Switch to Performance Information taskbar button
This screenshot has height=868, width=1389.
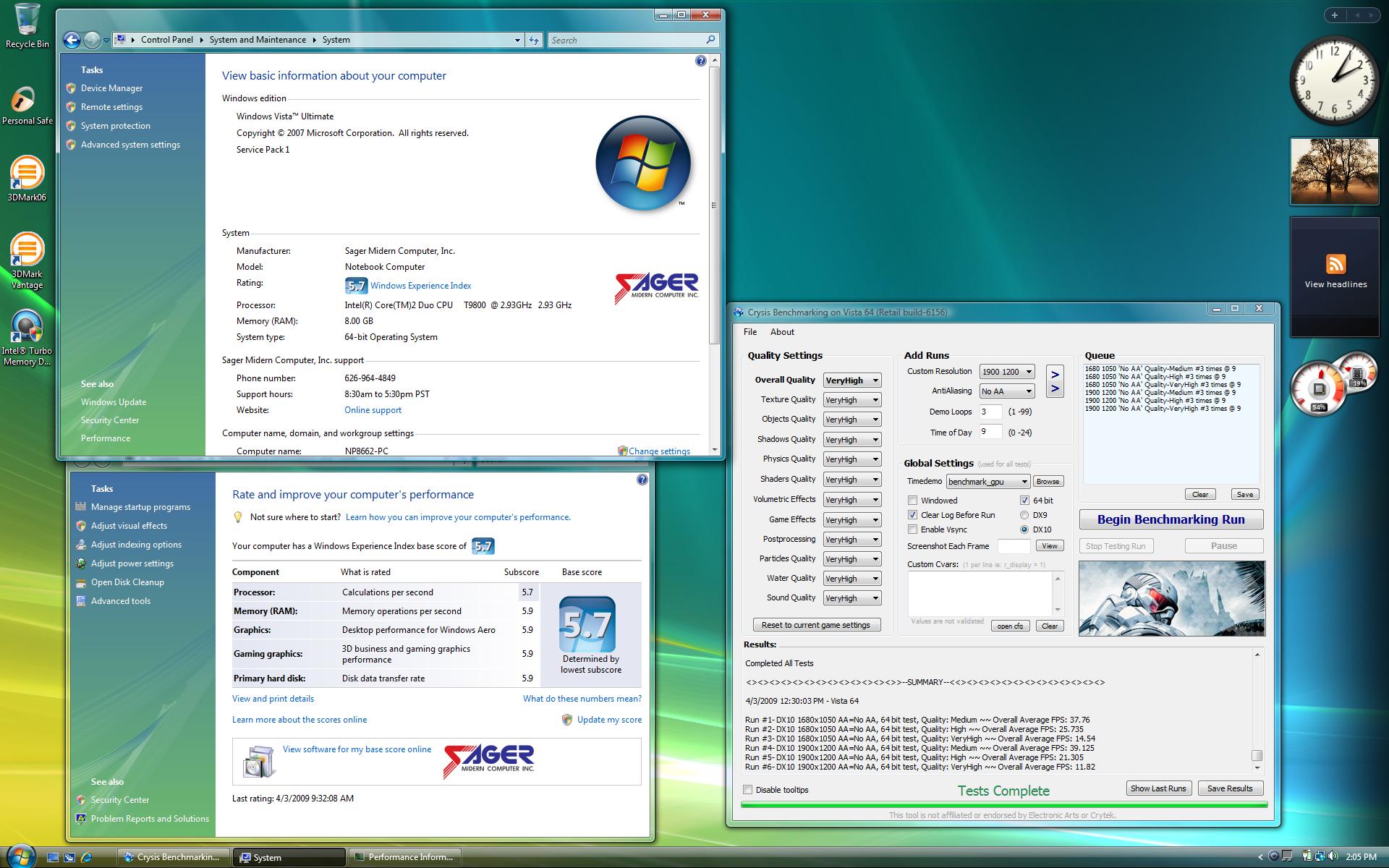405,857
